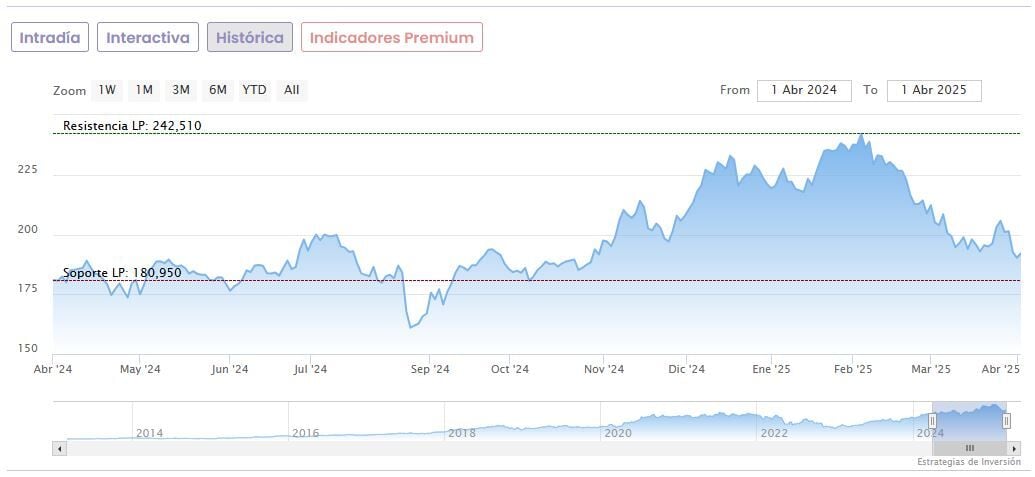
Task: Grab the right navigator range handle
Action: point(1006,421)
